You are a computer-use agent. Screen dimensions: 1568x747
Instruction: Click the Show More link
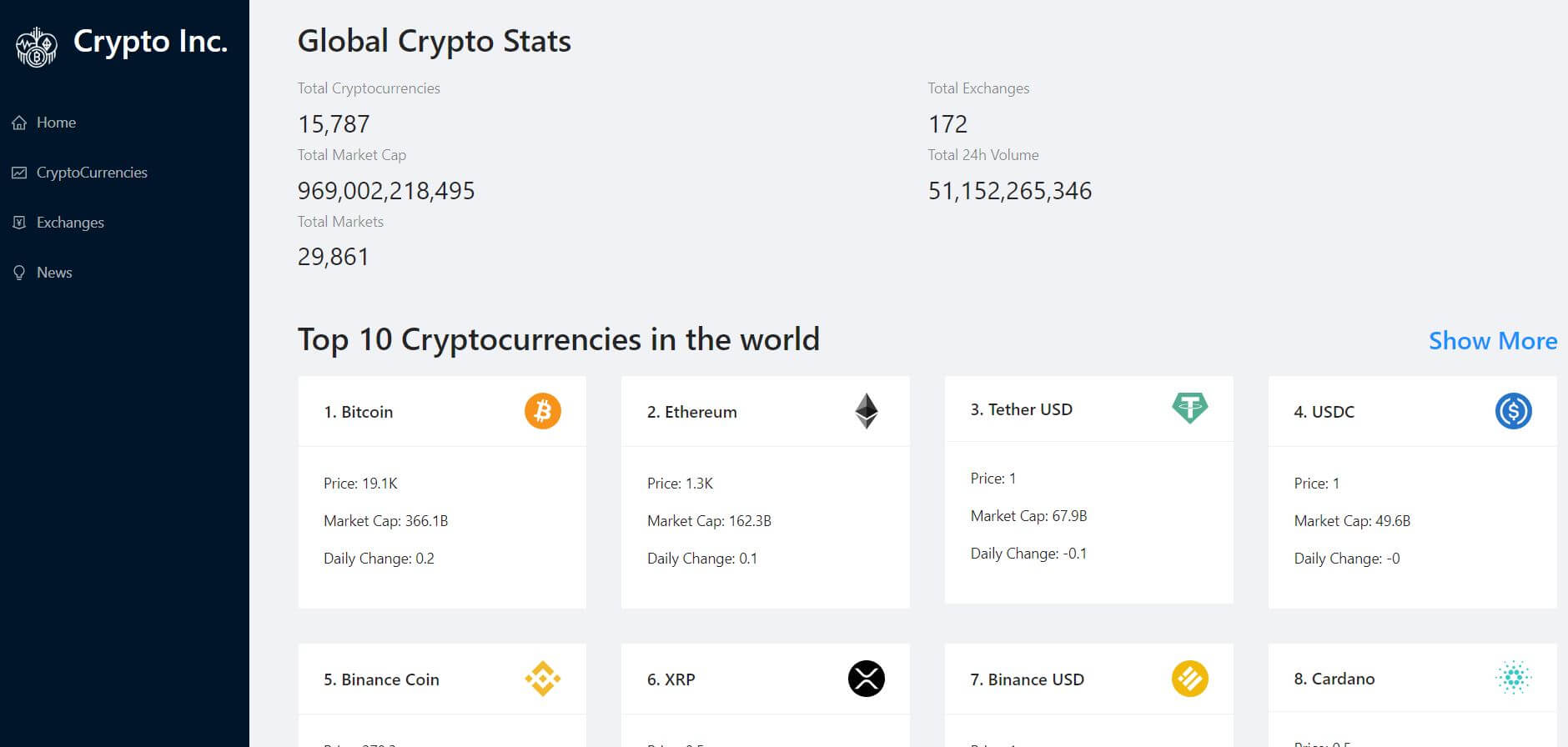[x=1493, y=340]
